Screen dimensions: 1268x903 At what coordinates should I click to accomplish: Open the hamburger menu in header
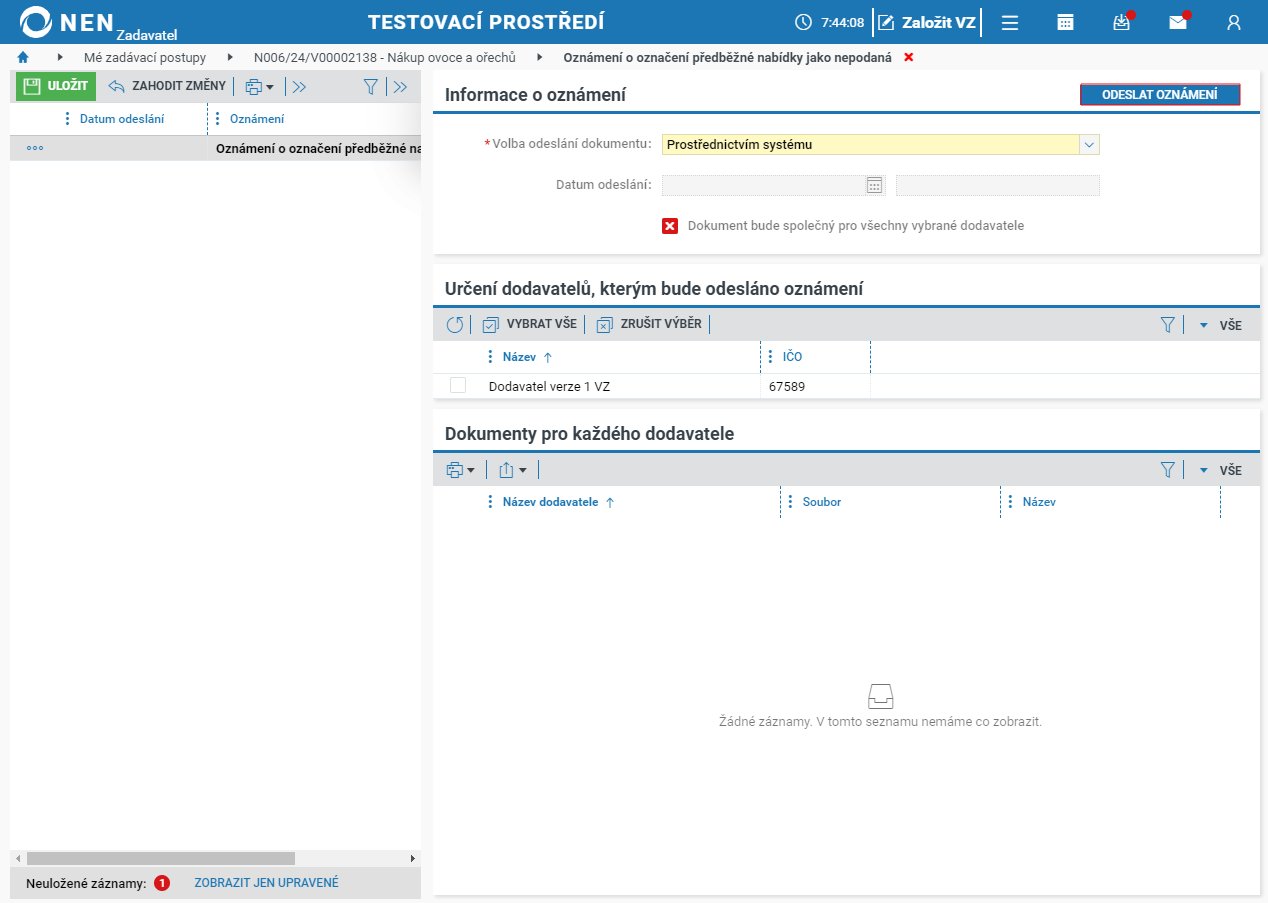[x=1010, y=22]
